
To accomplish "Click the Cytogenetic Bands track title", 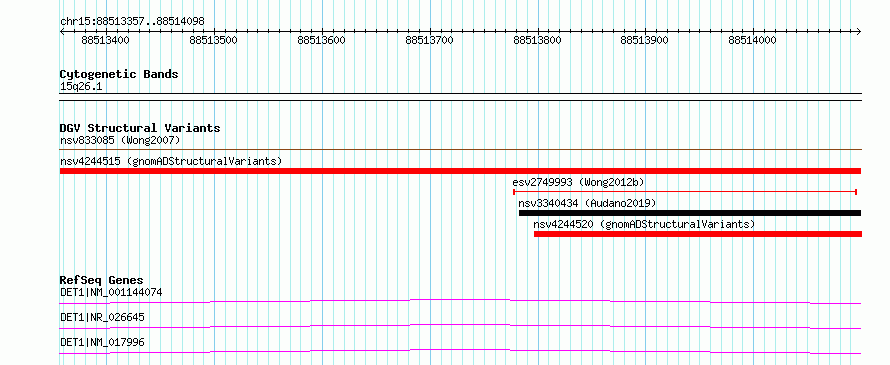I will click(119, 74).
